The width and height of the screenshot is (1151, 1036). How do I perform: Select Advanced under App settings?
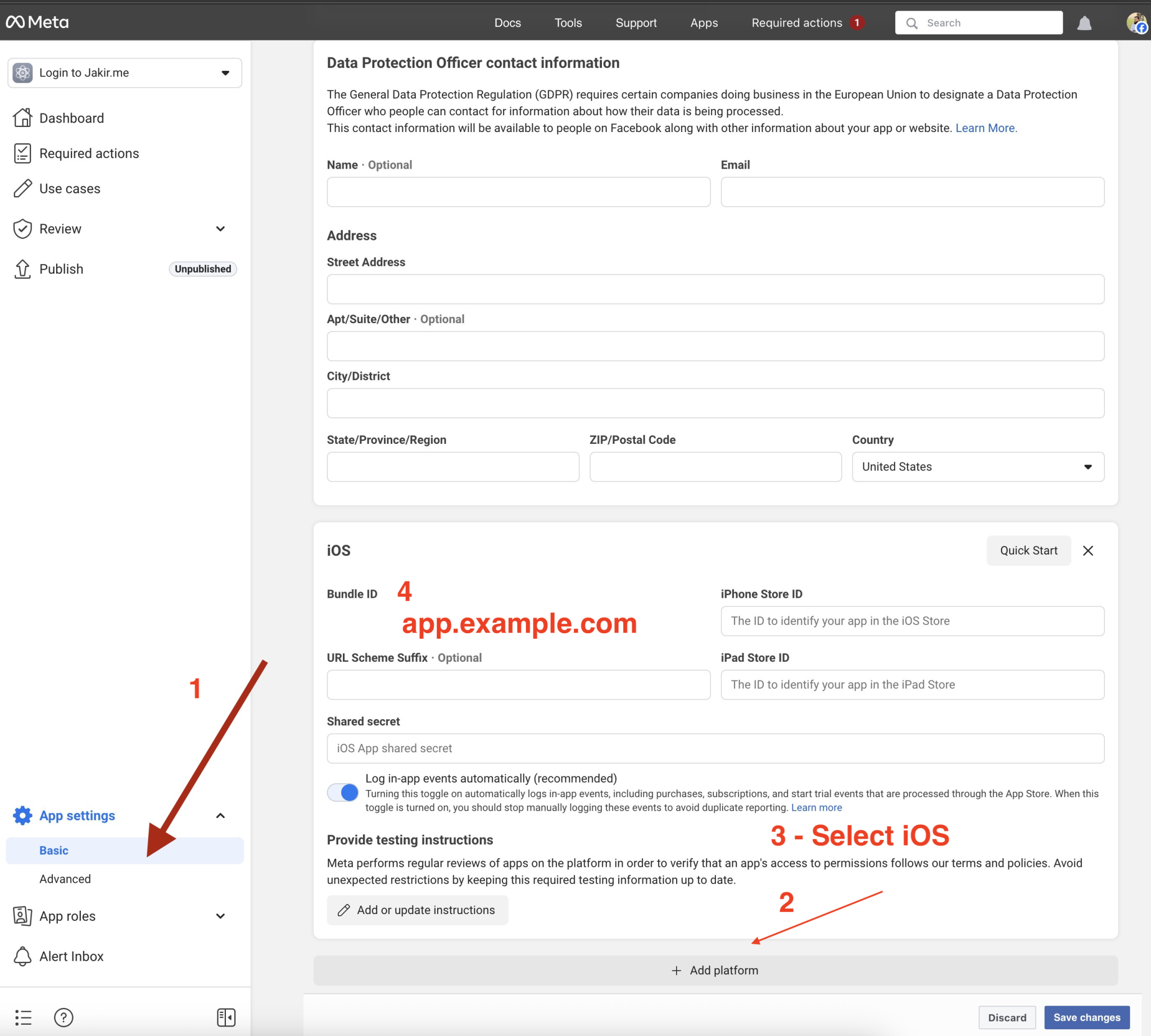coord(65,879)
